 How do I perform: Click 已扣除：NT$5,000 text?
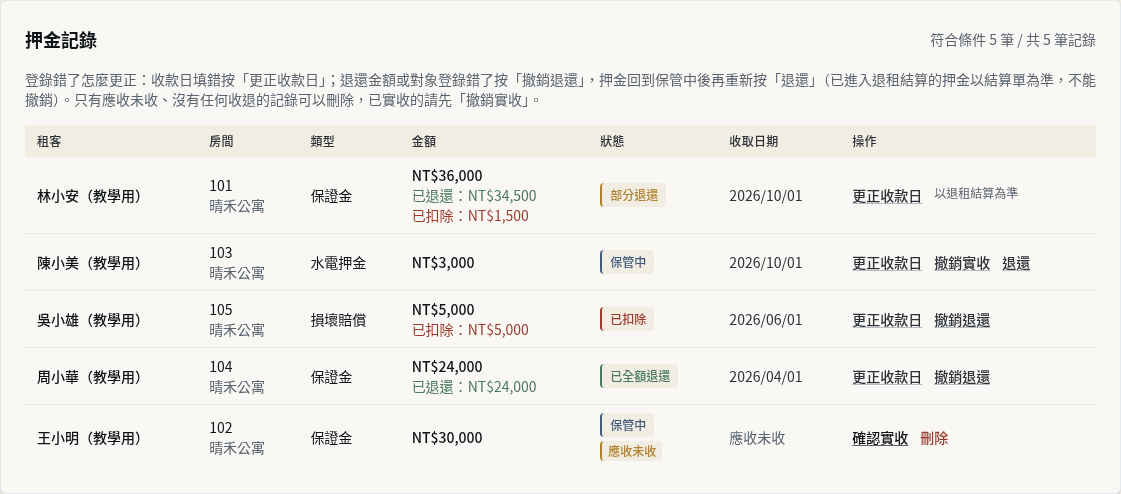coord(470,330)
